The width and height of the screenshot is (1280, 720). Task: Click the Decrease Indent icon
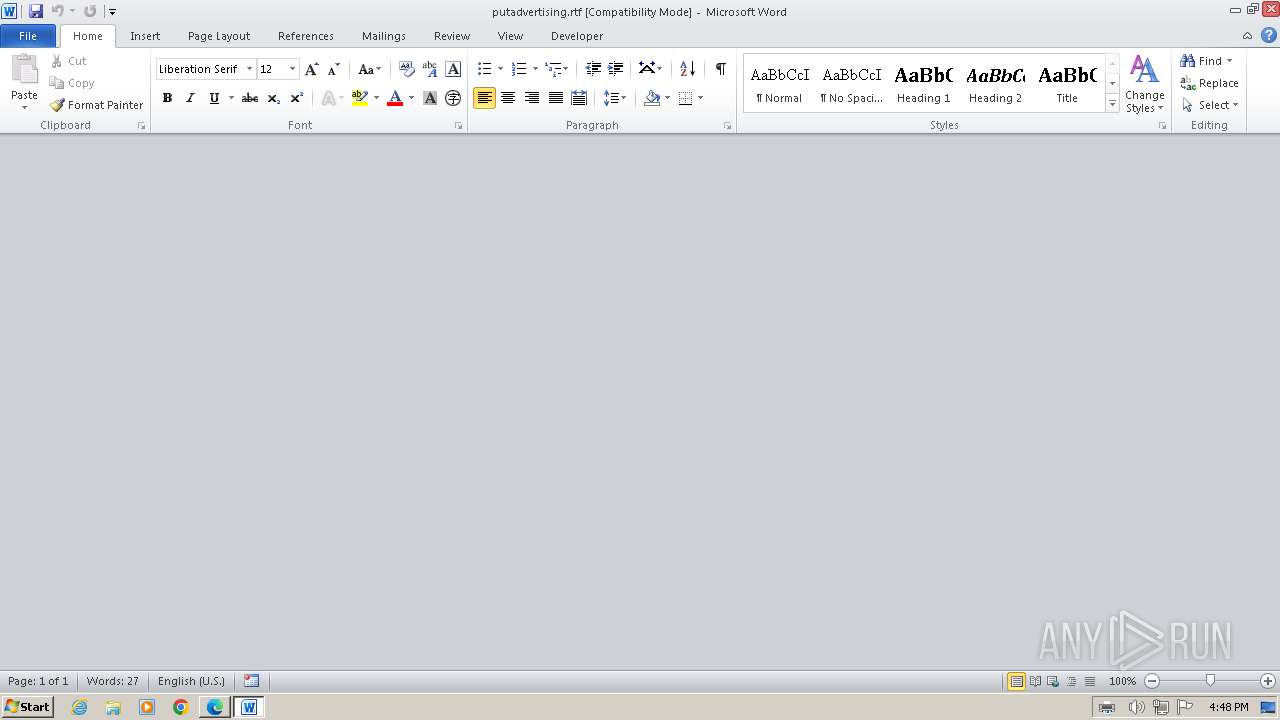(x=593, y=69)
